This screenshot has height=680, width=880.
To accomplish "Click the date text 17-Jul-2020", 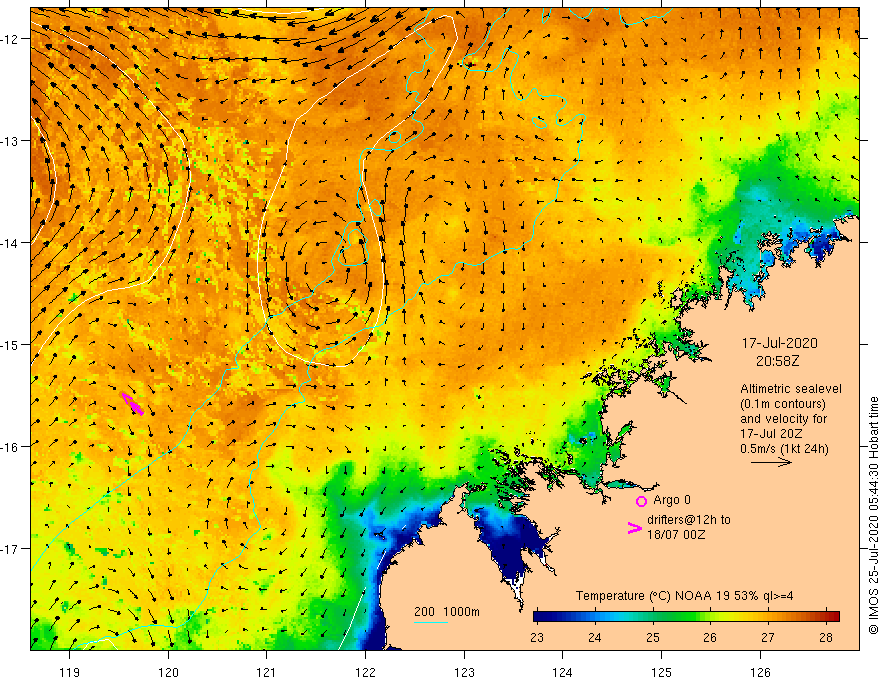I will click(x=780, y=343).
